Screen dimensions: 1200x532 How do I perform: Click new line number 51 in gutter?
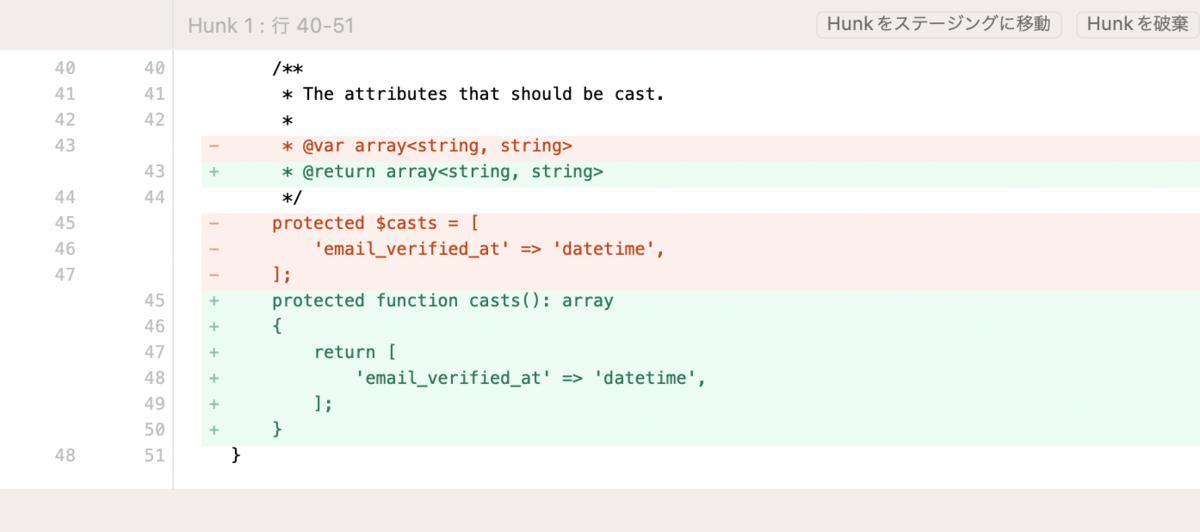(x=153, y=455)
